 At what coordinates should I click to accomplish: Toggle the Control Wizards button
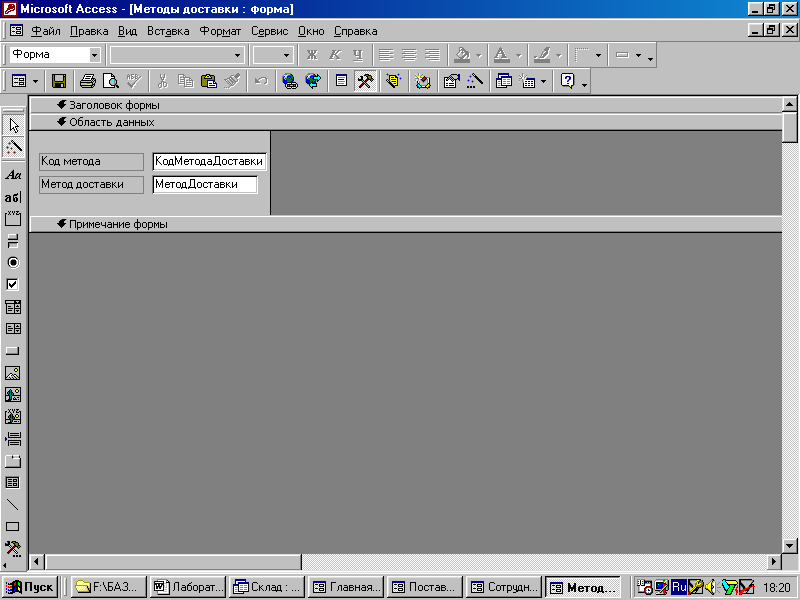click(13, 147)
